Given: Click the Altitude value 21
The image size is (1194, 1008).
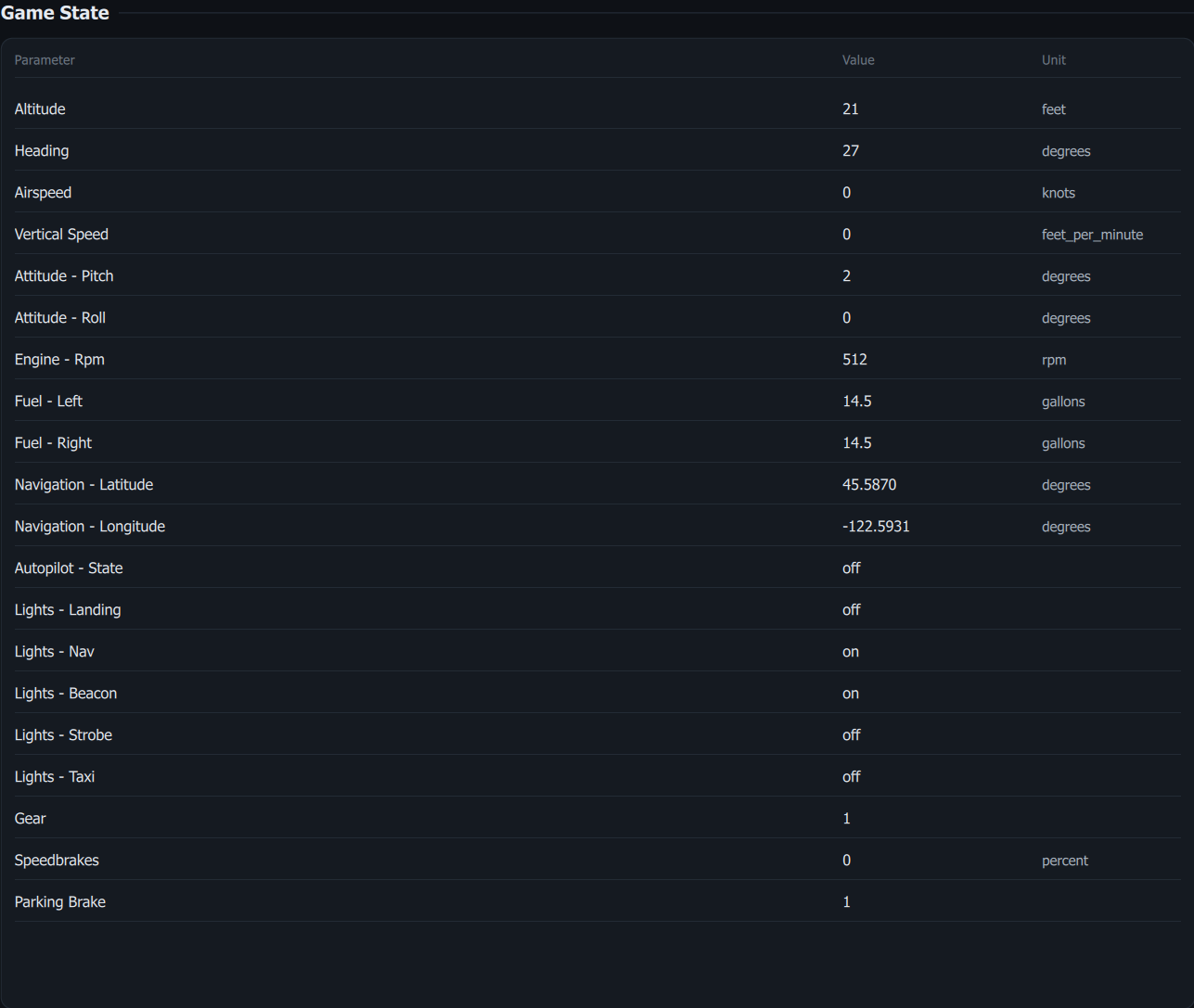Looking at the screenshot, I should pyautogui.click(x=851, y=109).
